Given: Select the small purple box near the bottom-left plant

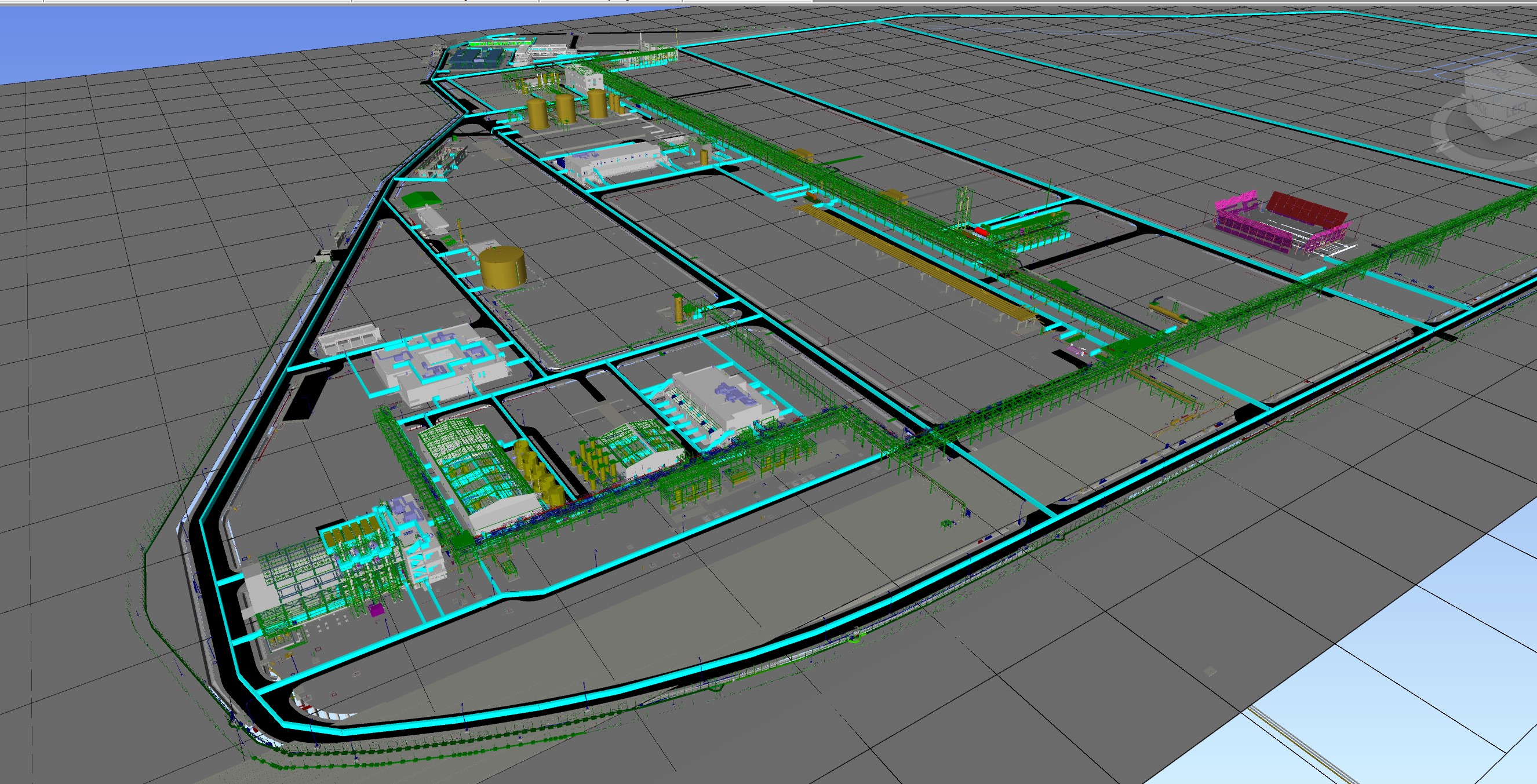Looking at the screenshot, I should [x=377, y=610].
